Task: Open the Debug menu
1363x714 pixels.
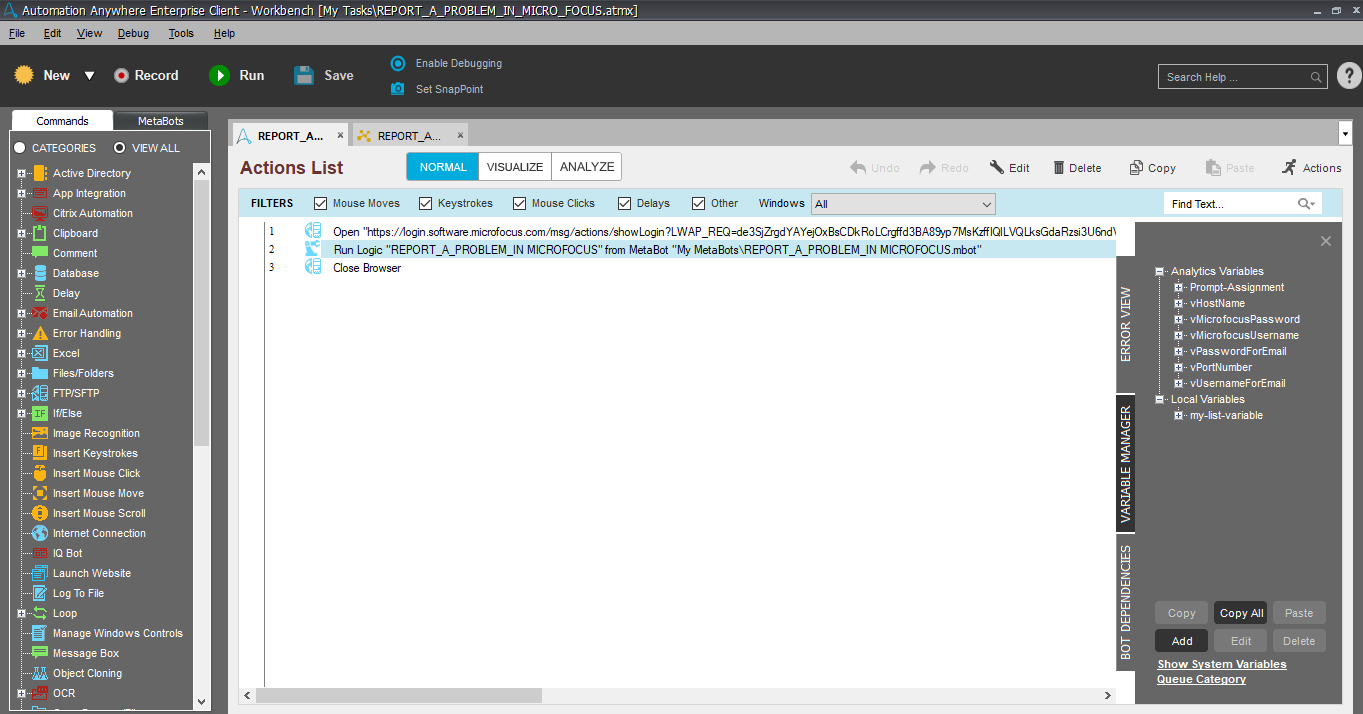Action: pyautogui.click(x=133, y=33)
